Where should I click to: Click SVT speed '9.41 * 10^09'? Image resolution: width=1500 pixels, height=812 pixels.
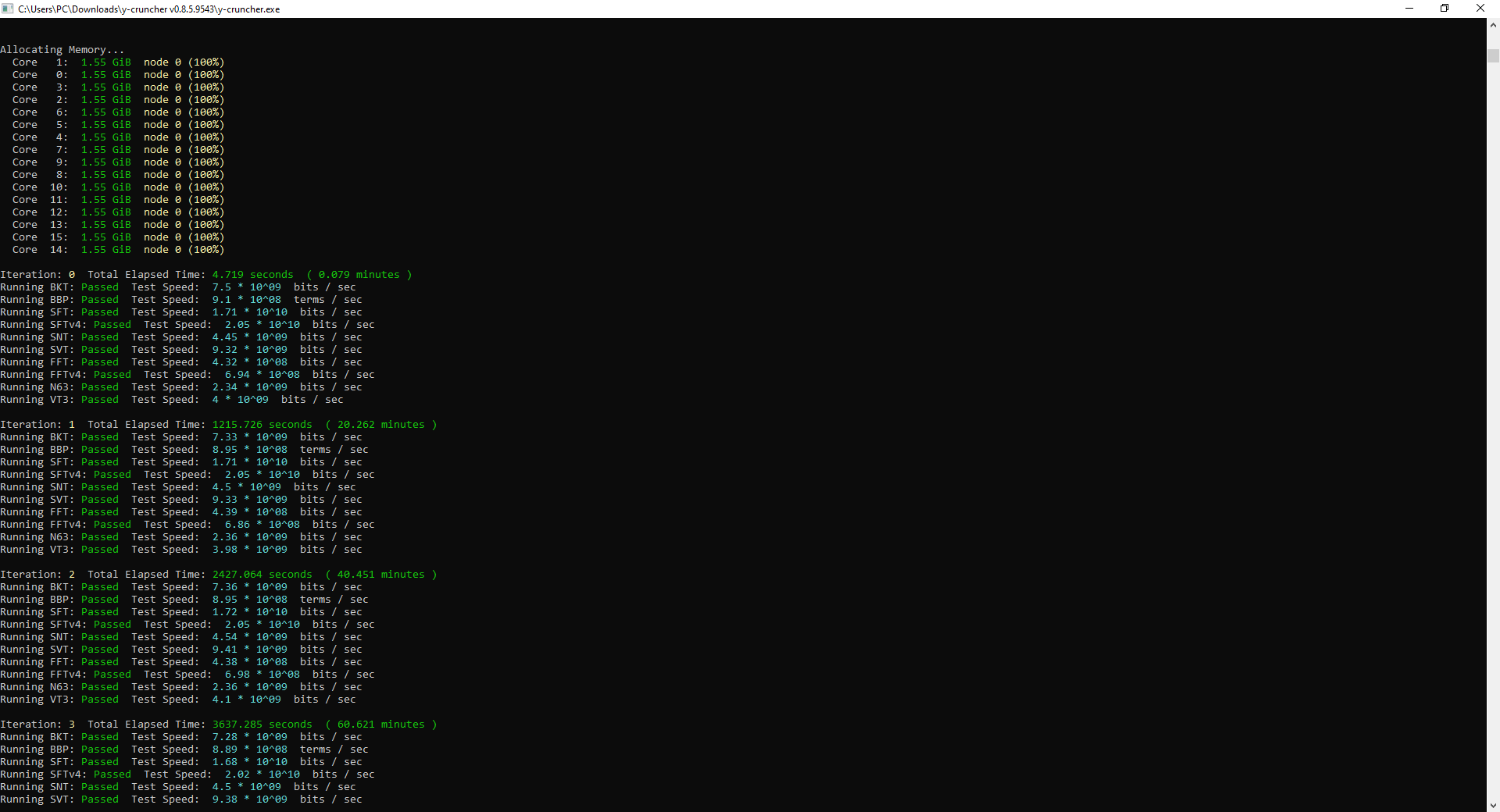(250, 650)
